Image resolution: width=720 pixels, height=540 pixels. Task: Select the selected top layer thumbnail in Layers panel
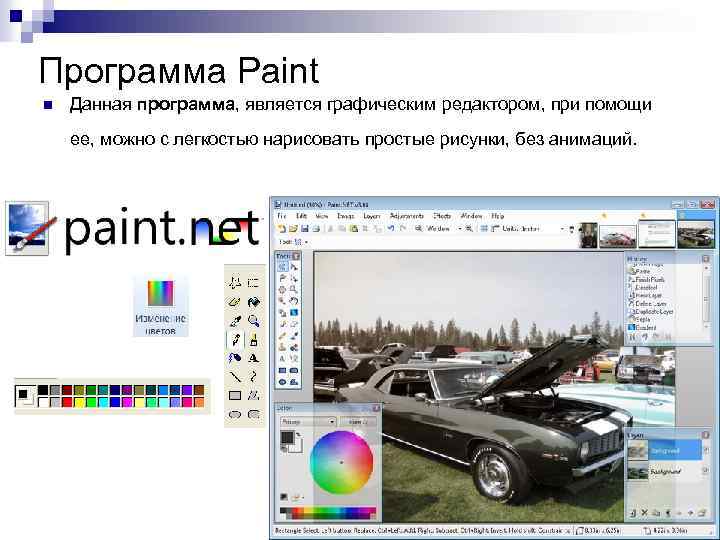[638, 450]
